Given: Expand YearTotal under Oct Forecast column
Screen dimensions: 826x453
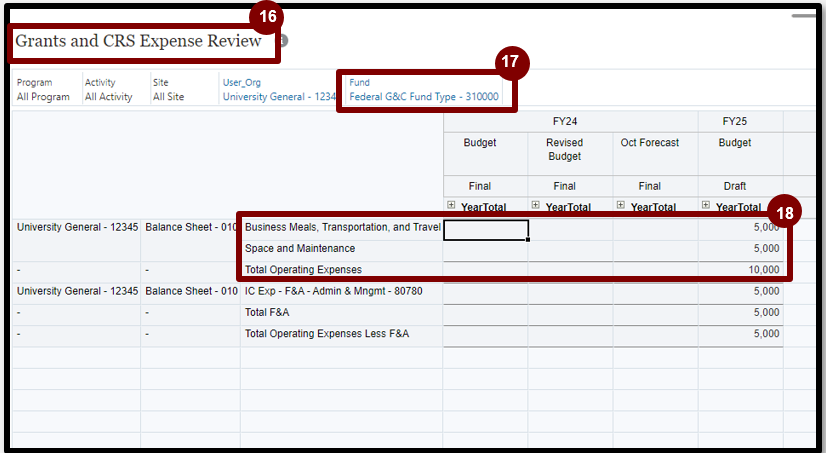Looking at the screenshot, I should point(621,205).
